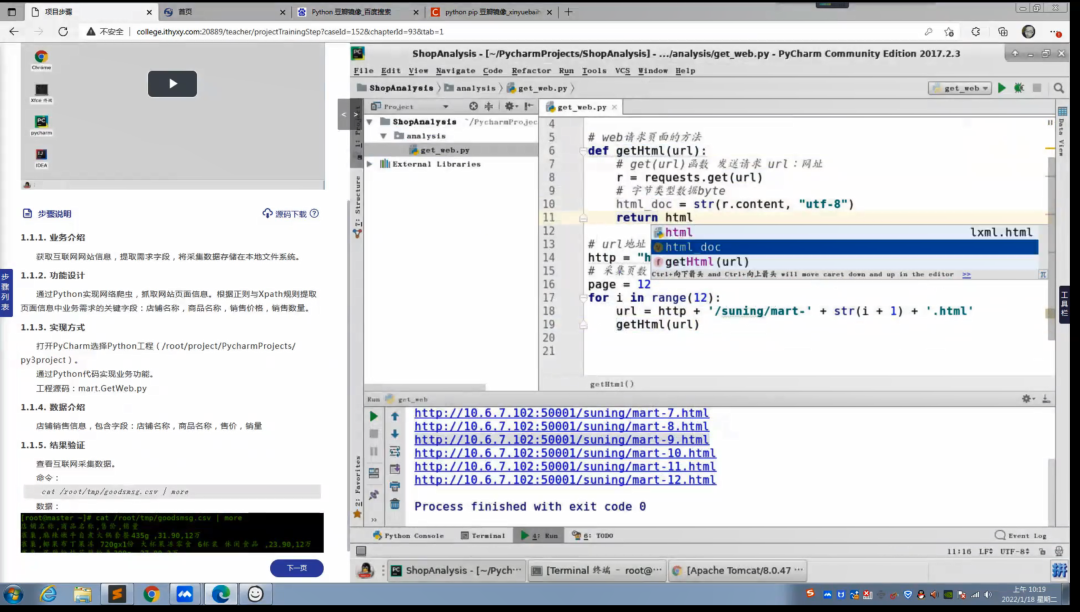Select the html_doc autocomplete suggestion
This screenshot has height=612, width=1080.
[x=844, y=247]
